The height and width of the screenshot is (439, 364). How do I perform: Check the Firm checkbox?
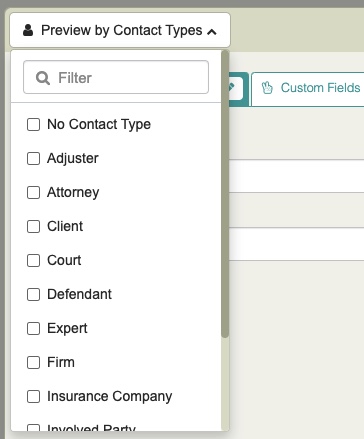tap(33, 362)
